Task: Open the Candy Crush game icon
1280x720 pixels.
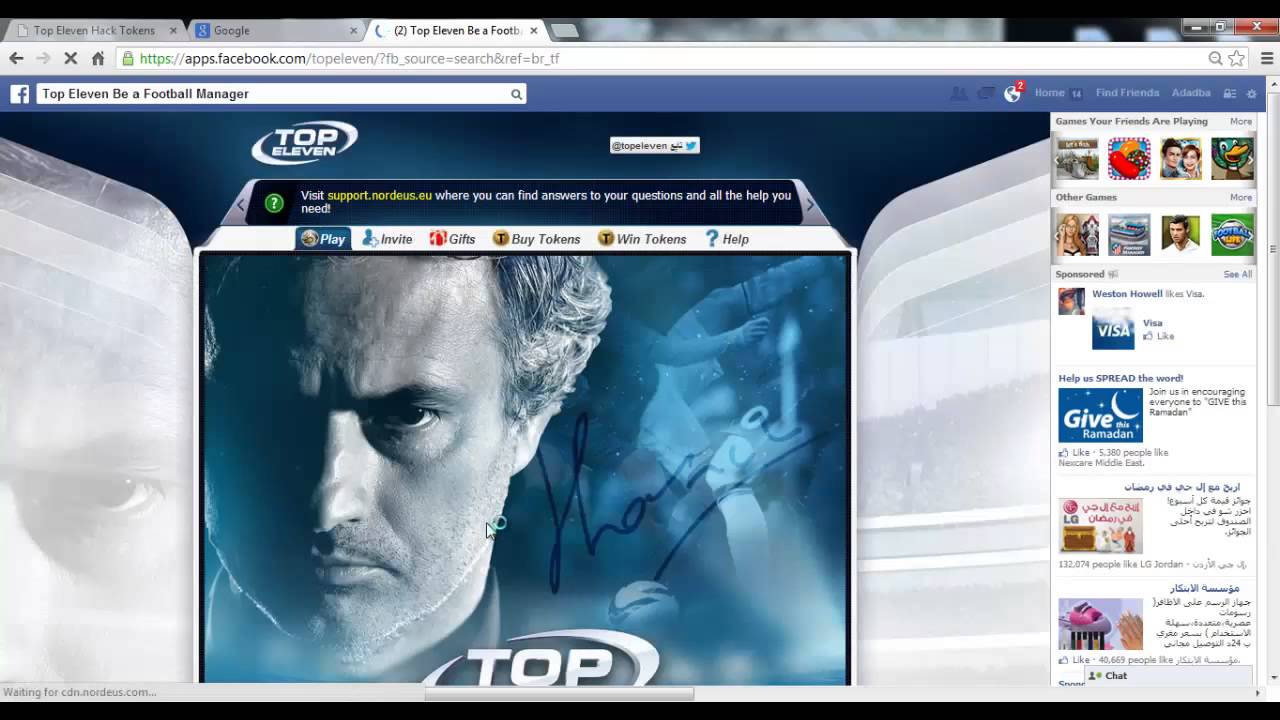Action: pos(1129,158)
